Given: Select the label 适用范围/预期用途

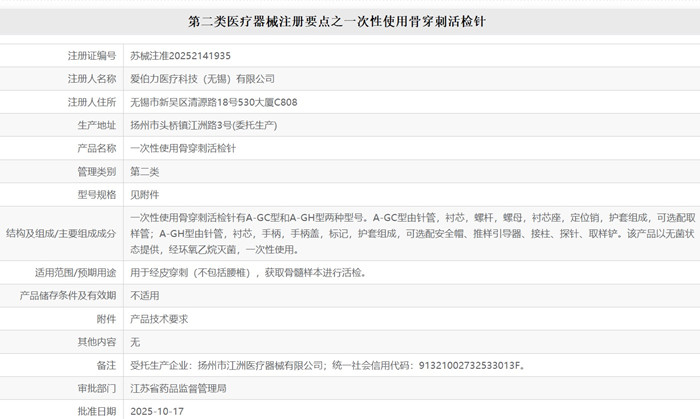Looking at the screenshot, I should click(x=75, y=273).
